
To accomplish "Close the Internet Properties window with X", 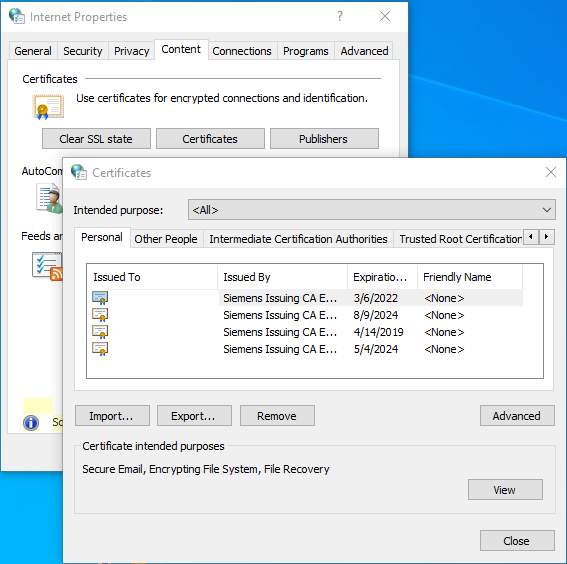I will pyautogui.click(x=385, y=16).
